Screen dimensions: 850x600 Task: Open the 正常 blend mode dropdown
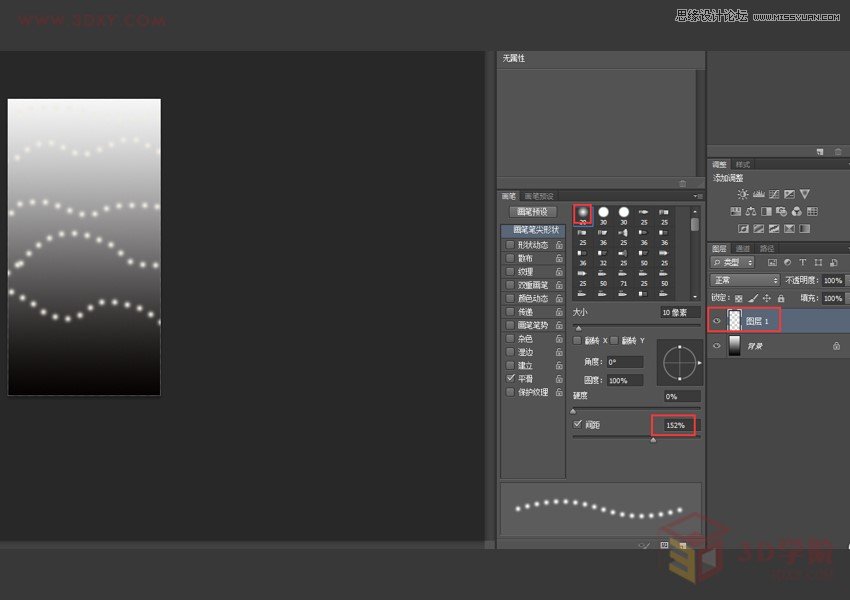click(x=744, y=280)
